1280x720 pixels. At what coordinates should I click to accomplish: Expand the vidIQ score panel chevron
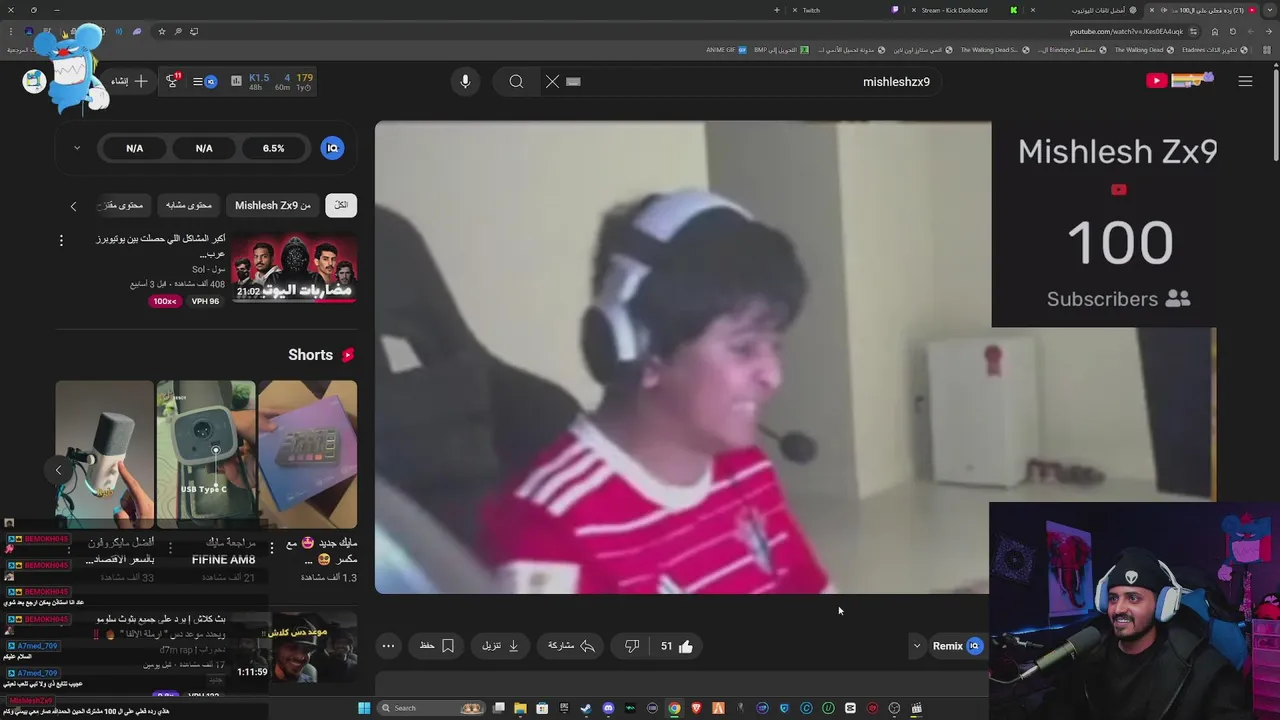click(77, 148)
